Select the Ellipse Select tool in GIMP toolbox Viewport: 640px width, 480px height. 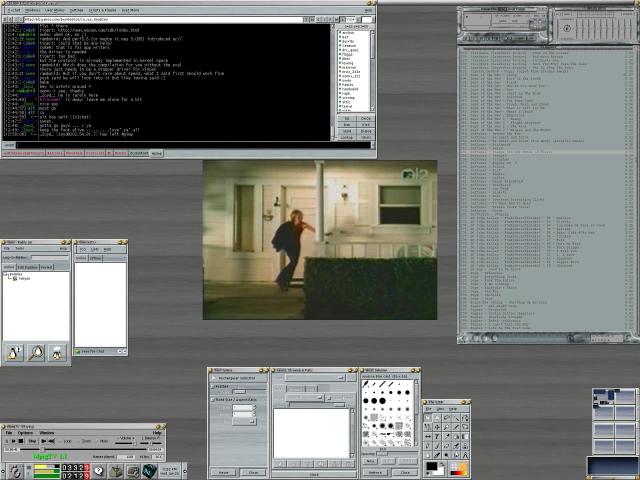coord(437,418)
